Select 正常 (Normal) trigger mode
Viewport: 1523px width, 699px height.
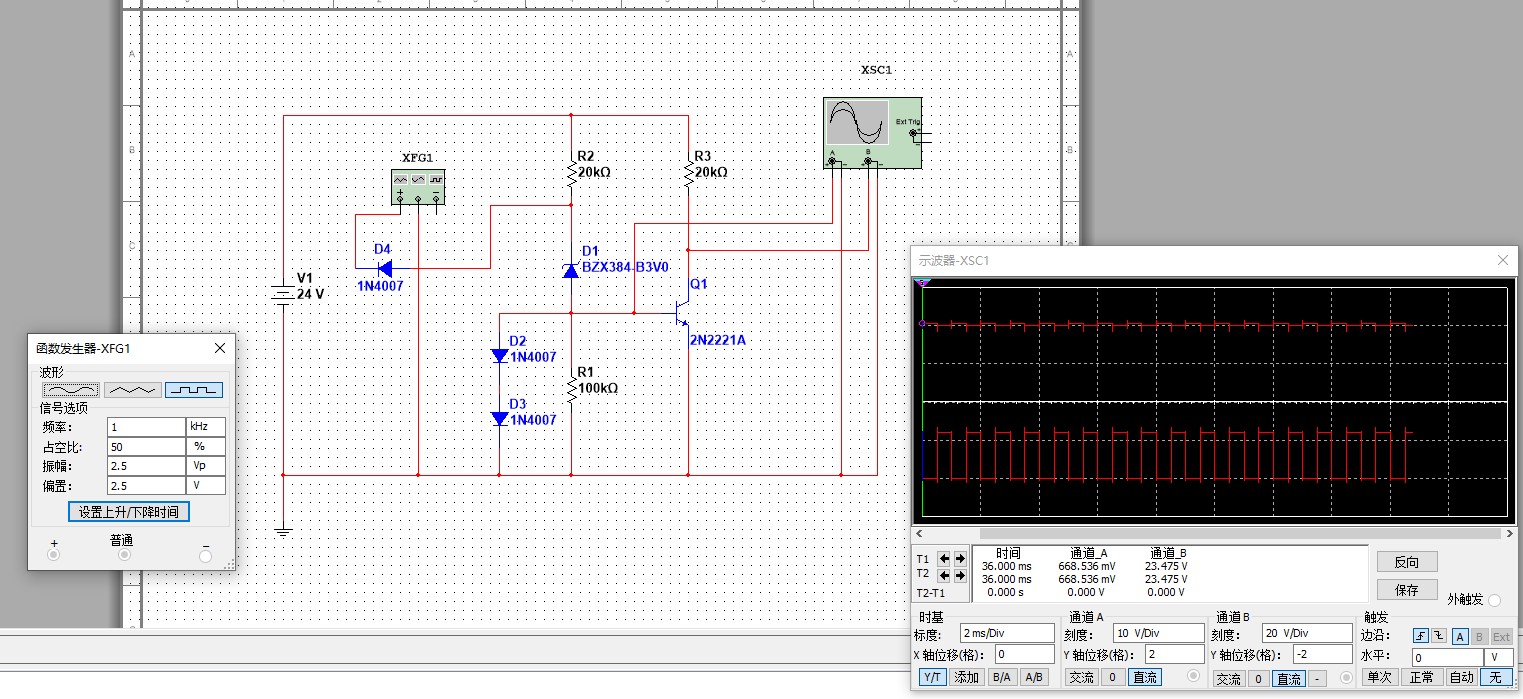[1421, 677]
